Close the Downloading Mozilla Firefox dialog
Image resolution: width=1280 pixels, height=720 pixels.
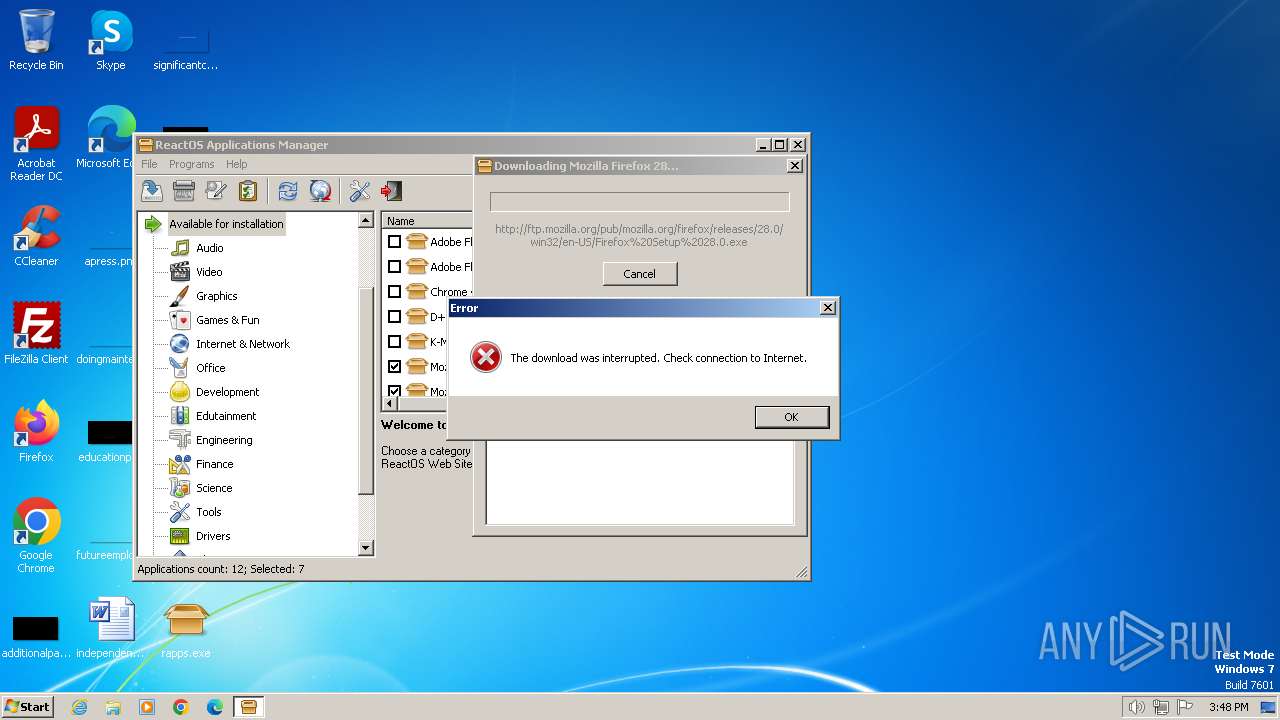[795, 166]
